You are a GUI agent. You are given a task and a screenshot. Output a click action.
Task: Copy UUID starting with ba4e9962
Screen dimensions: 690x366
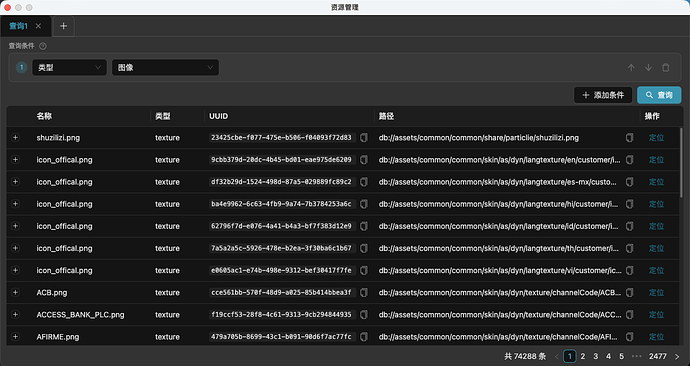coord(364,204)
